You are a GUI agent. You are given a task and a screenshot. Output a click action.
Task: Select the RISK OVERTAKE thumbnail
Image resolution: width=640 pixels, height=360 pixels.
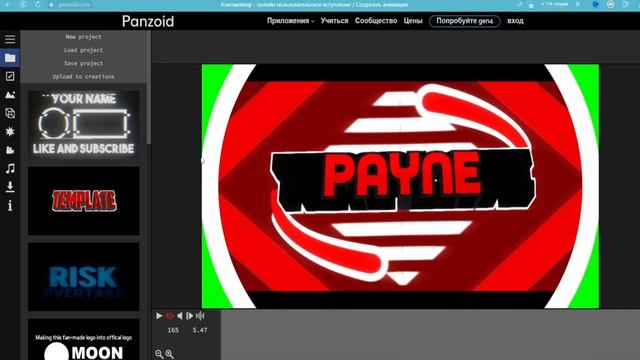pos(84,277)
